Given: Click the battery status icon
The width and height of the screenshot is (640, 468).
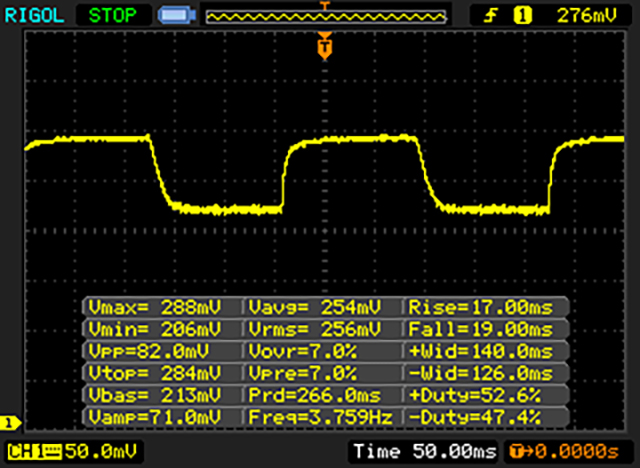Looking at the screenshot, I should tap(177, 16).
